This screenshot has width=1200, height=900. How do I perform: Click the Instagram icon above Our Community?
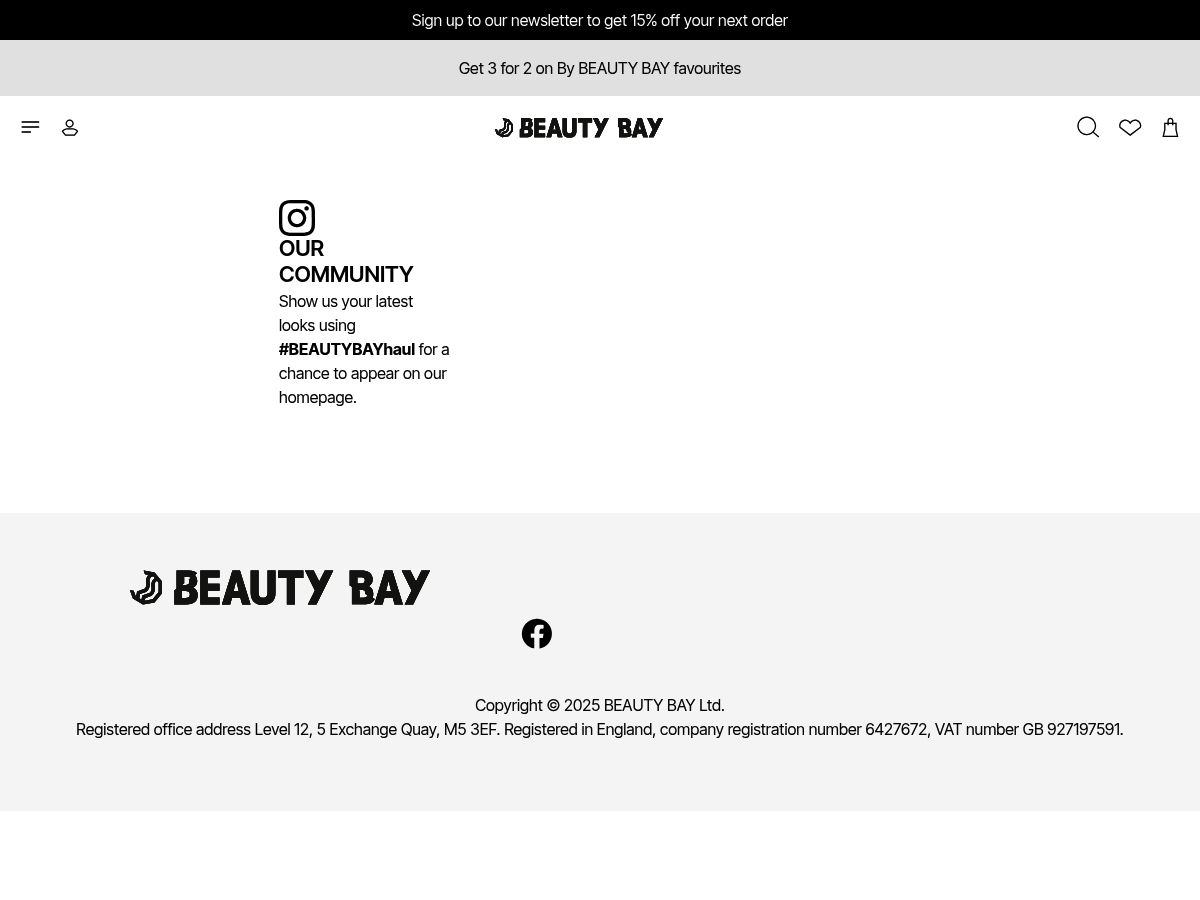coord(297,218)
